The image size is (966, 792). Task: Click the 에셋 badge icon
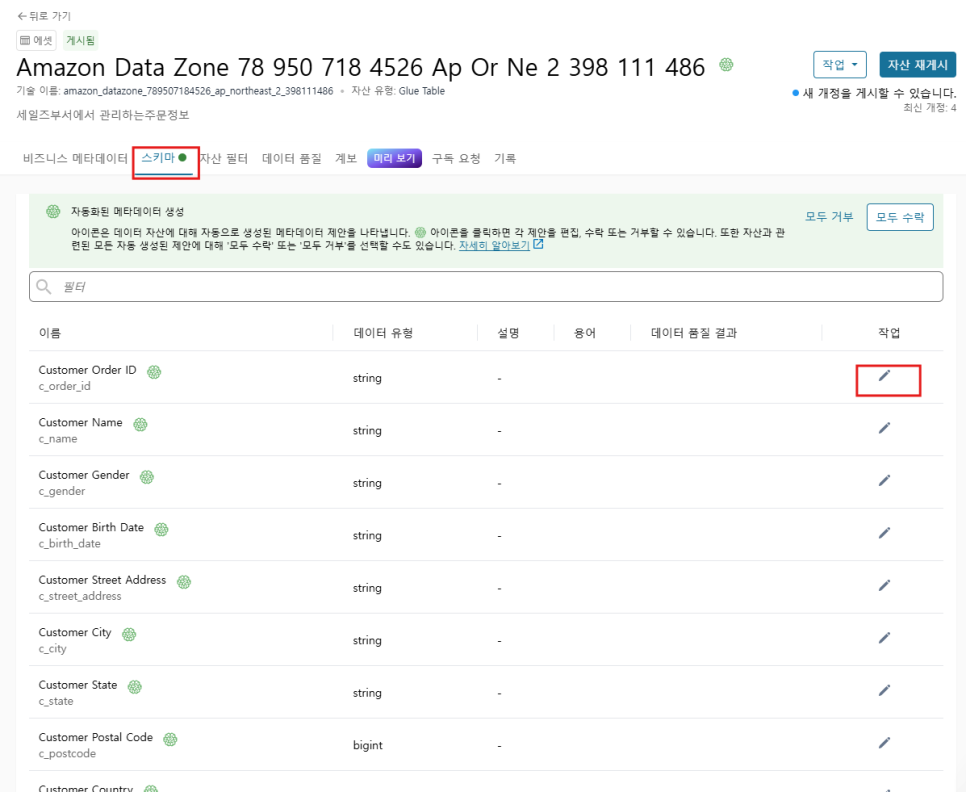click(25, 41)
